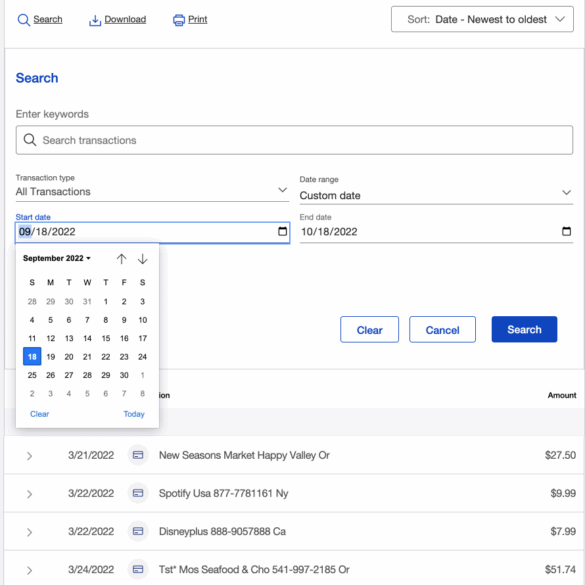
Task: Click Spotify Usa 877-7781161 Ny description
Action: pos(223,493)
